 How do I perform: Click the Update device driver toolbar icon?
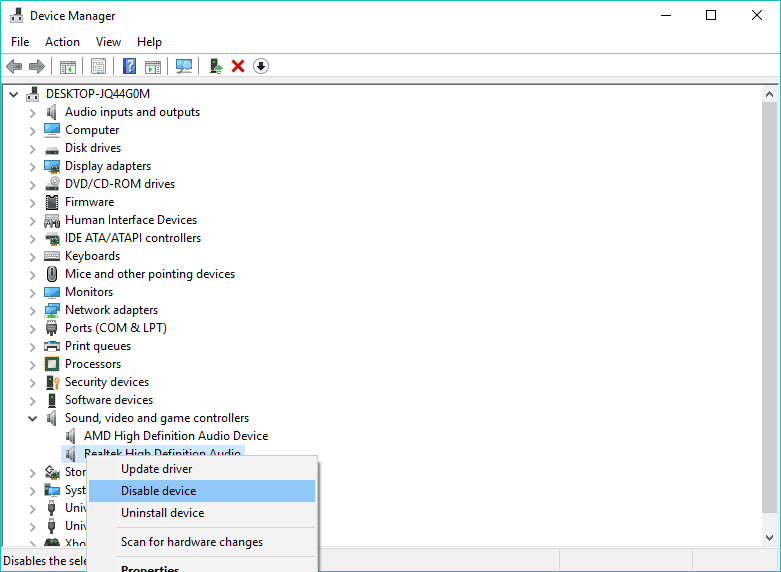click(215, 66)
